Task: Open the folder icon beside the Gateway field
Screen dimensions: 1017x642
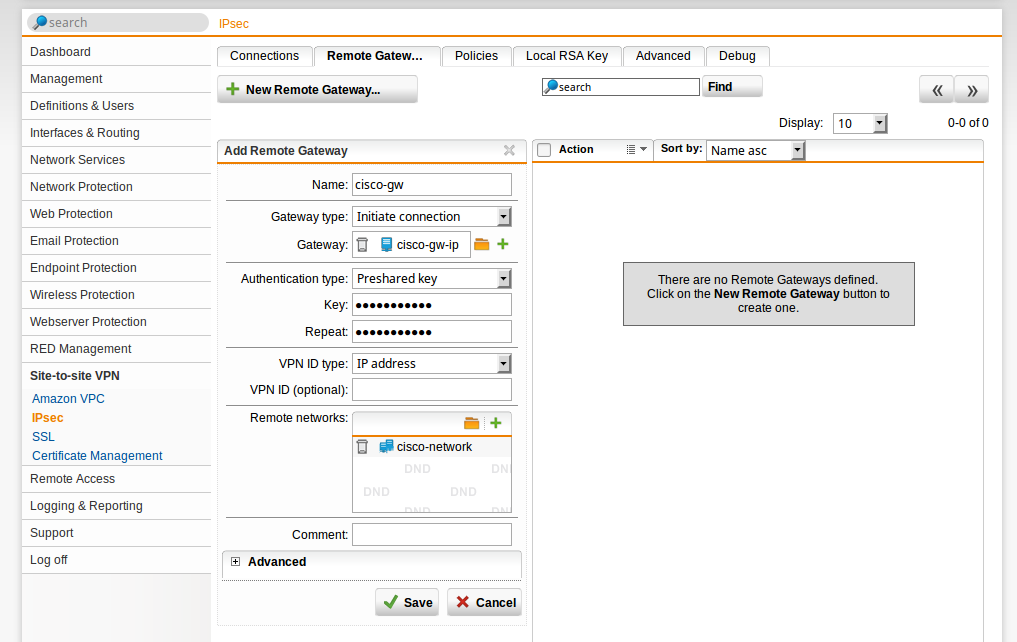Action: 481,243
